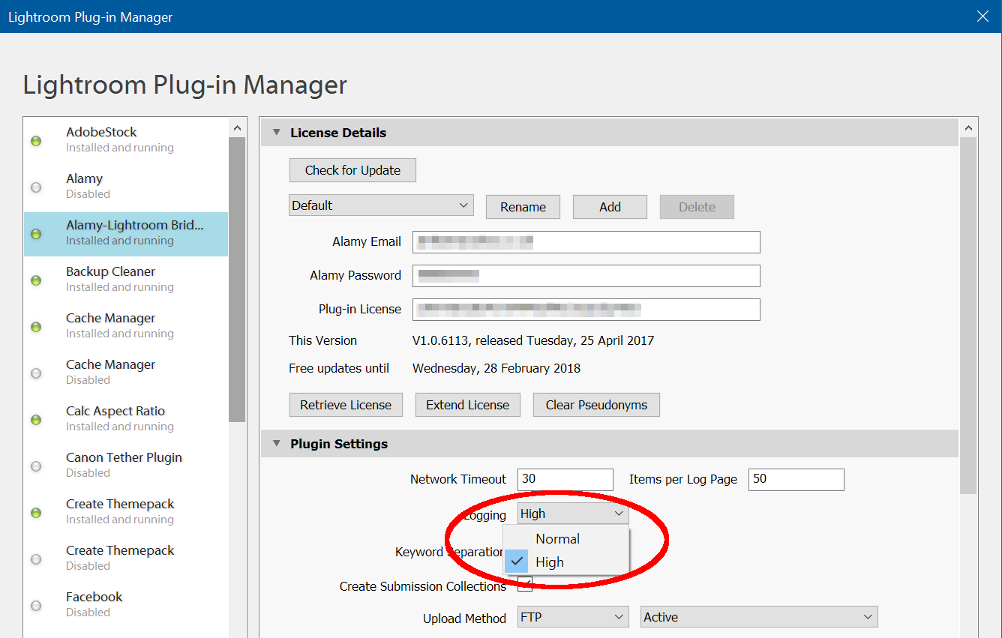1002x638 pixels.
Task: Select Alamy-Lightroom Bridge plug-in row
Action: click(126, 234)
